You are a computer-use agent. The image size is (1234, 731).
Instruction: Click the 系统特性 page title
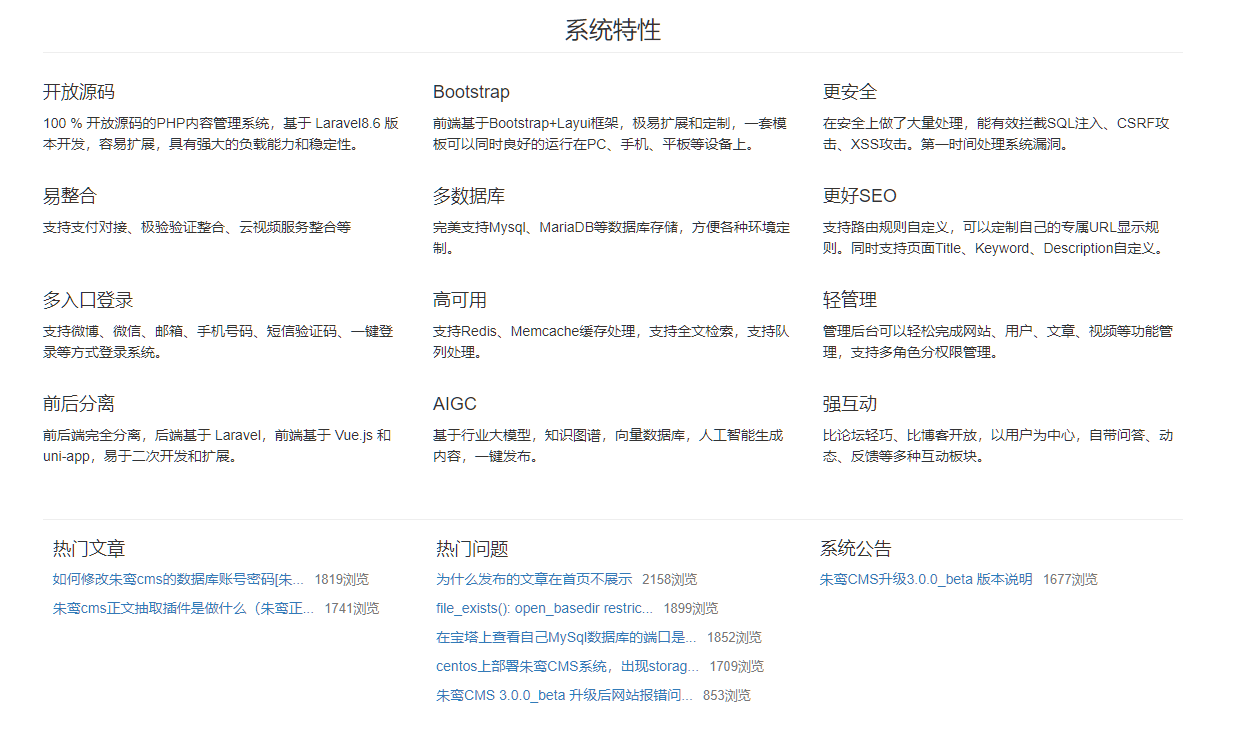click(612, 30)
